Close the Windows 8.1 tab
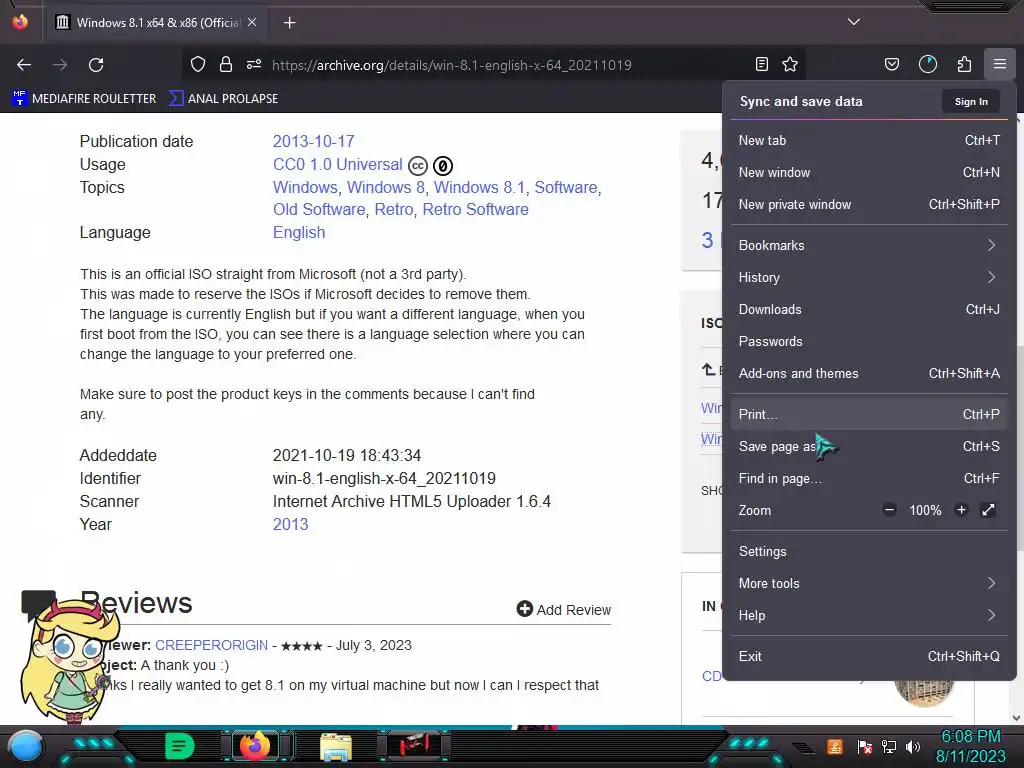 coord(252,22)
